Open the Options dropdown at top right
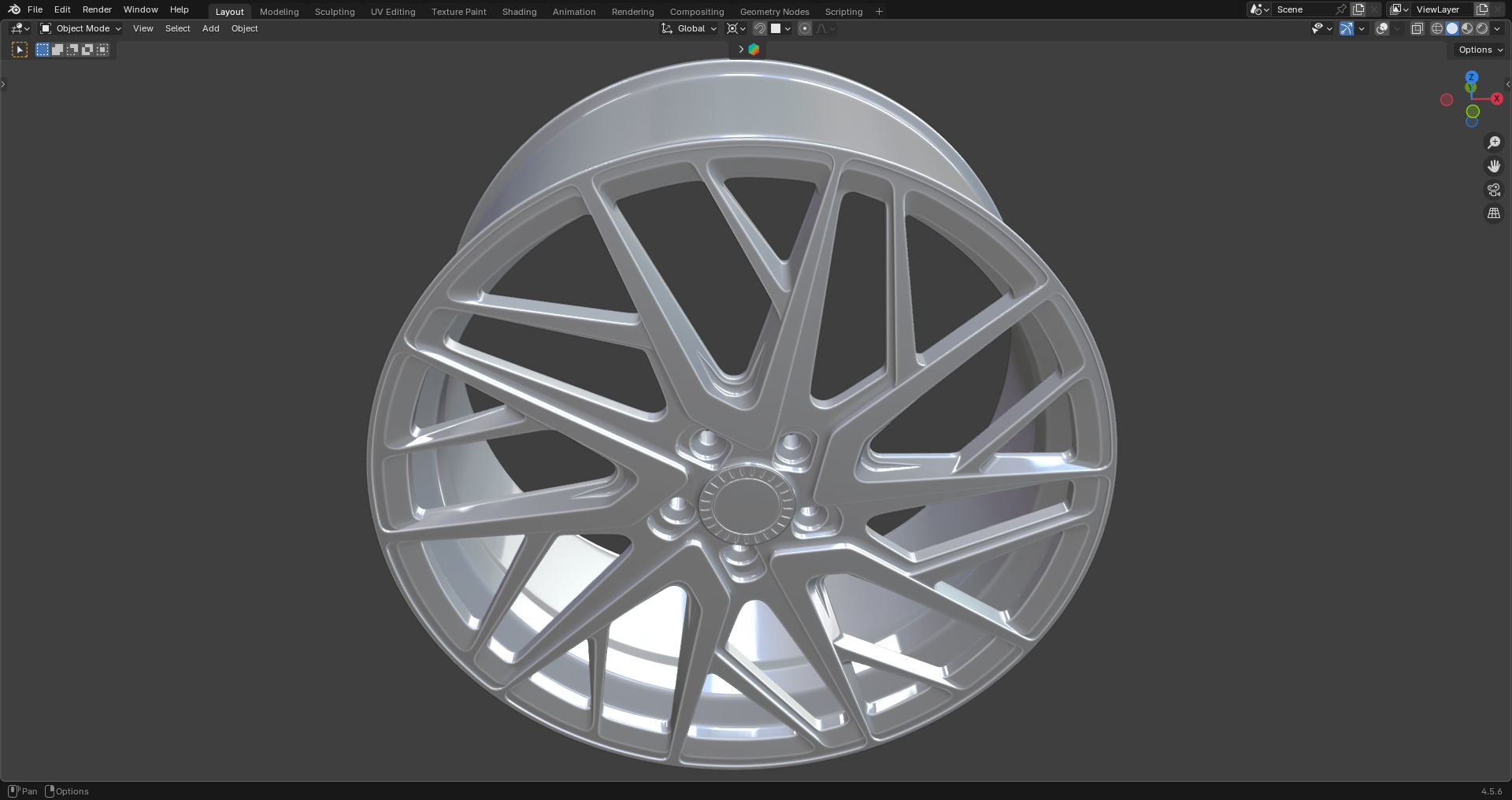This screenshot has width=1512, height=800. [x=1480, y=50]
